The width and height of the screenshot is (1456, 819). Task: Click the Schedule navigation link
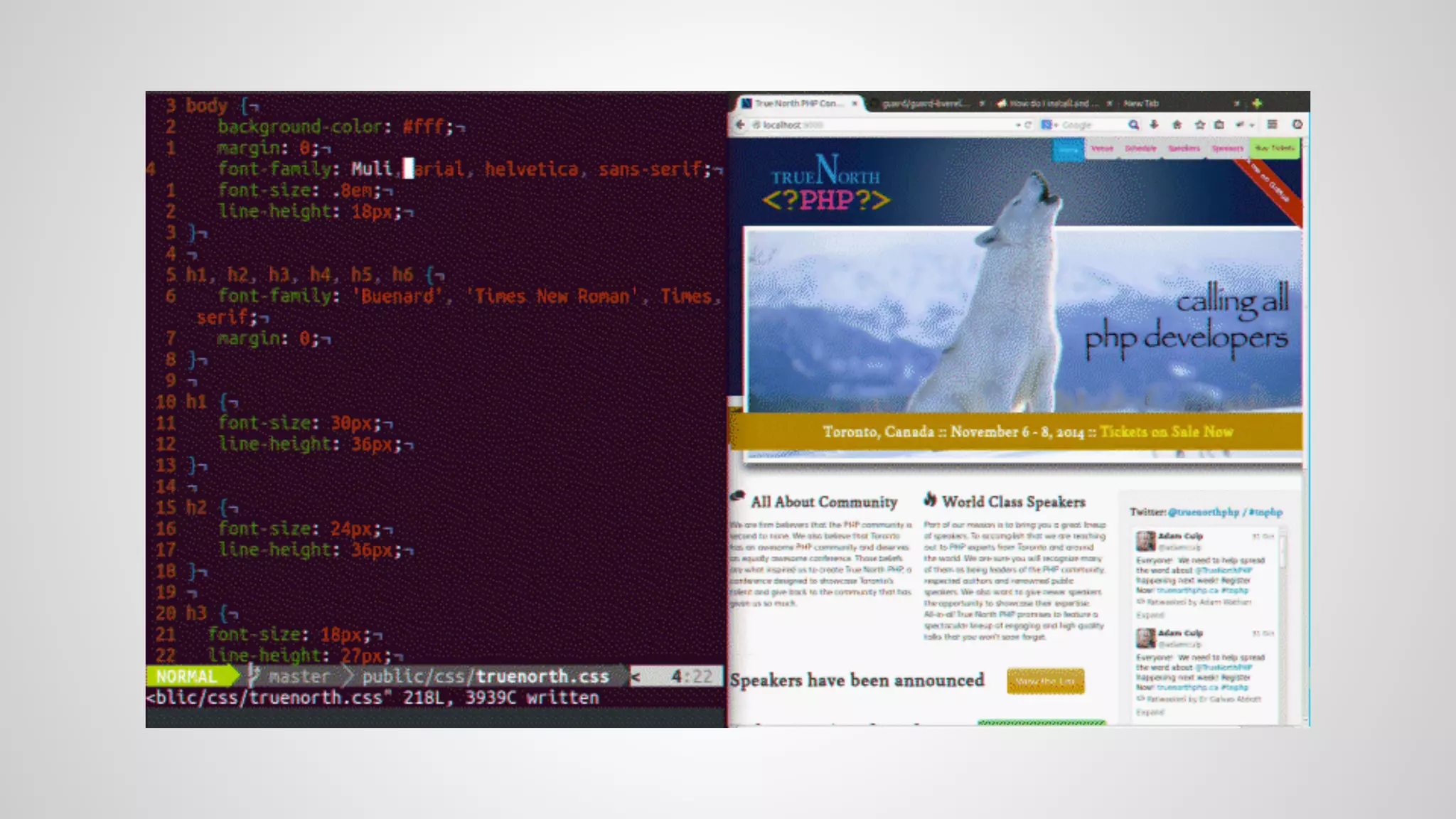point(1140,149)
